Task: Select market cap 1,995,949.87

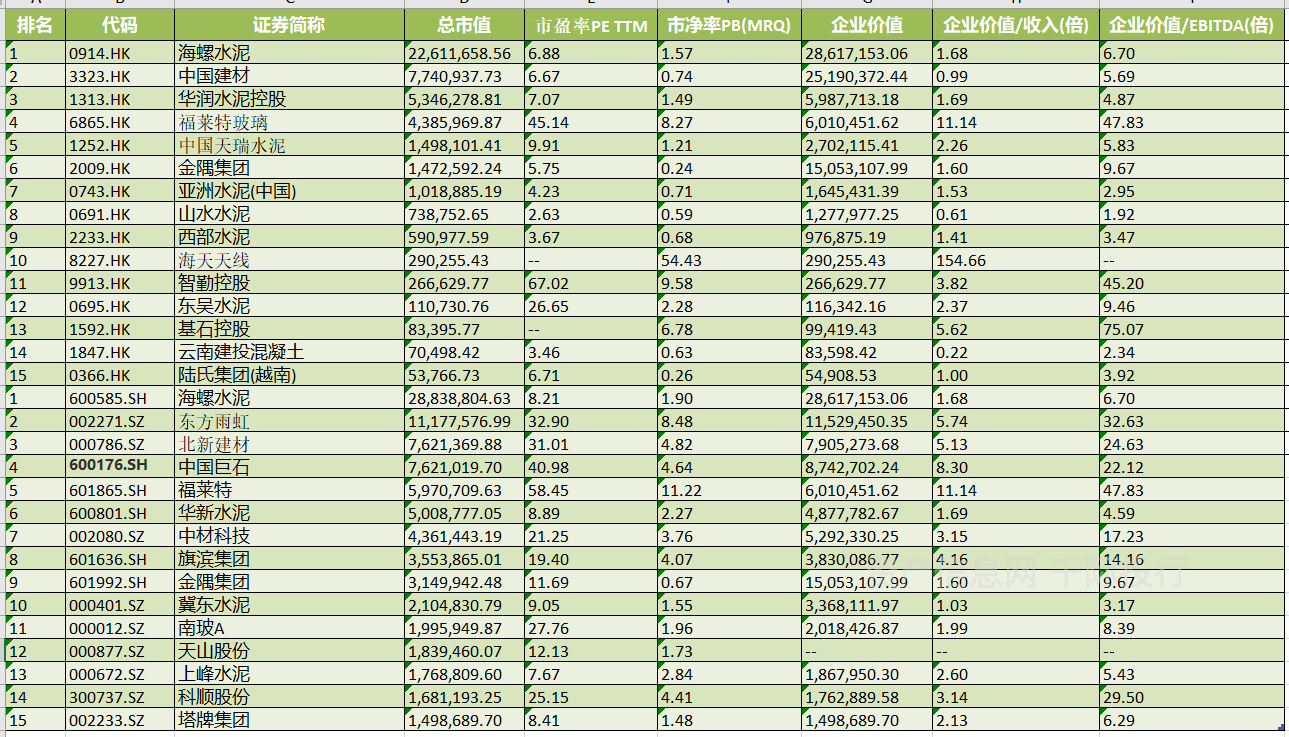Action: [x=464, y=629]
